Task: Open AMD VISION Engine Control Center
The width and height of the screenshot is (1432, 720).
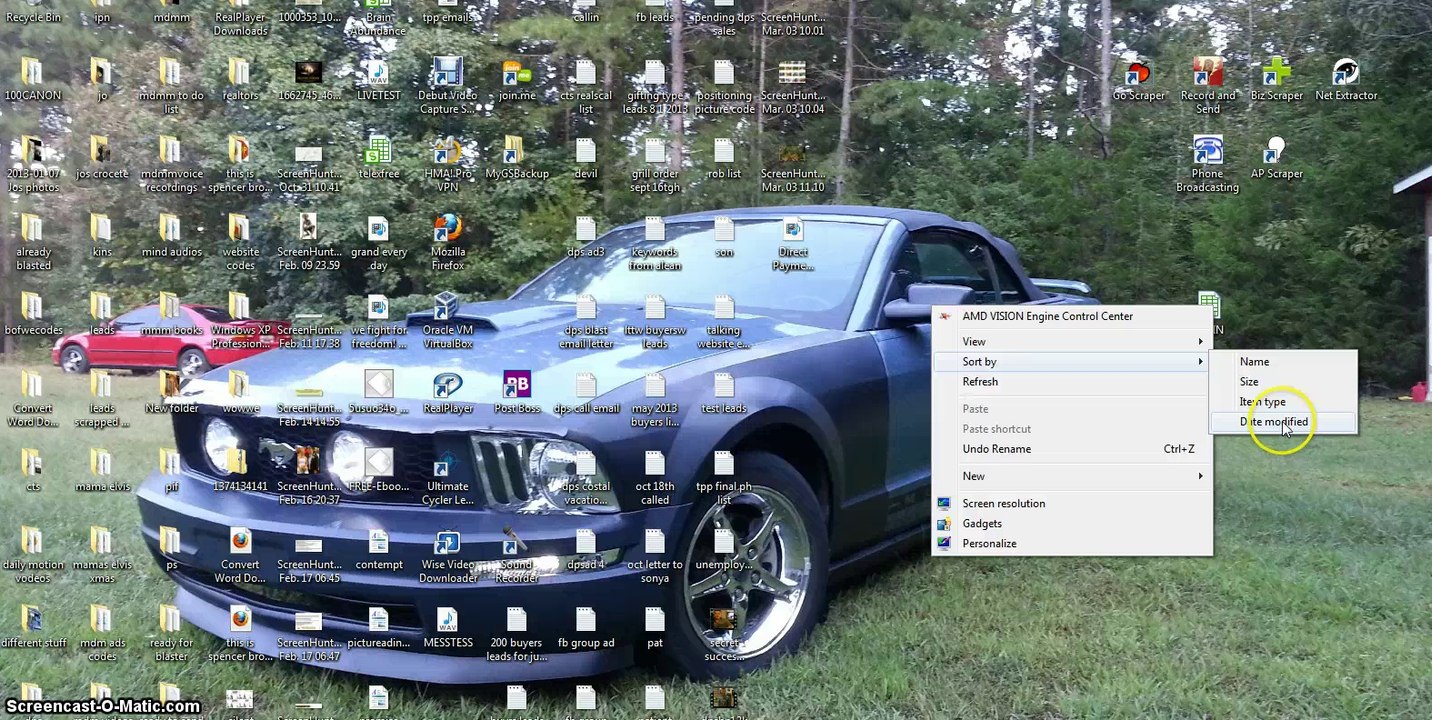Action: pyautogui.click(x=1073, y=316)
